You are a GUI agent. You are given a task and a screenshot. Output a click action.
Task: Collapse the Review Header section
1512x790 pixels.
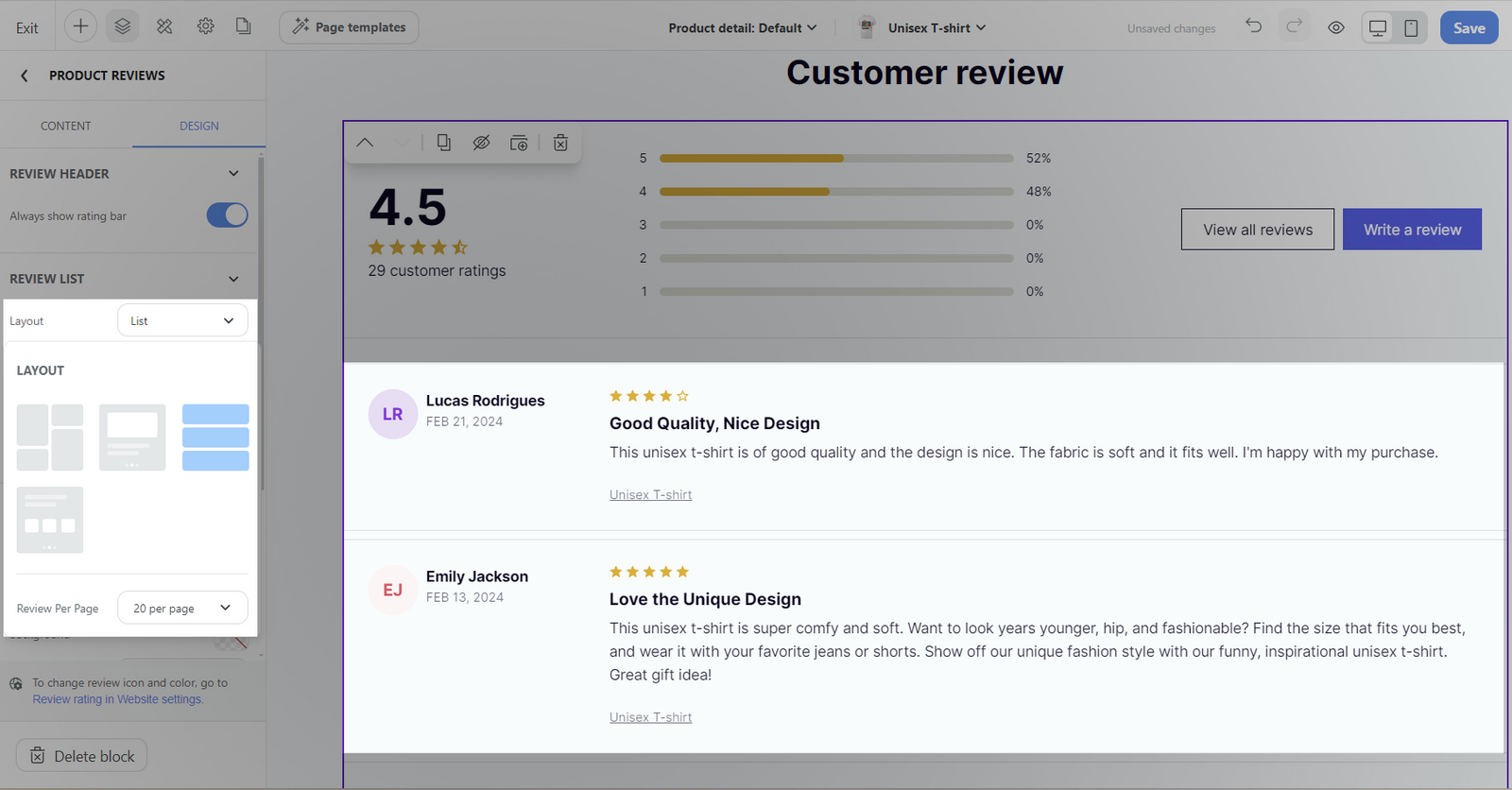[233, 174]
